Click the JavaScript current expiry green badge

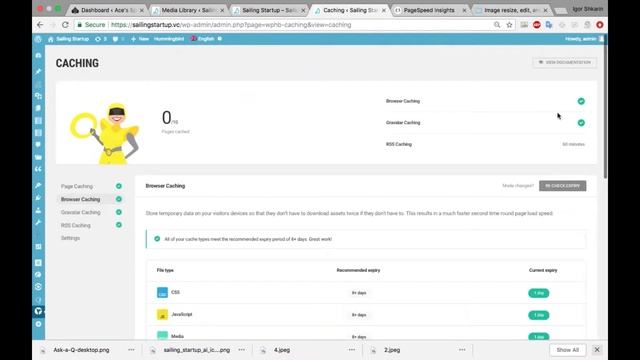[x=539, y=315]
